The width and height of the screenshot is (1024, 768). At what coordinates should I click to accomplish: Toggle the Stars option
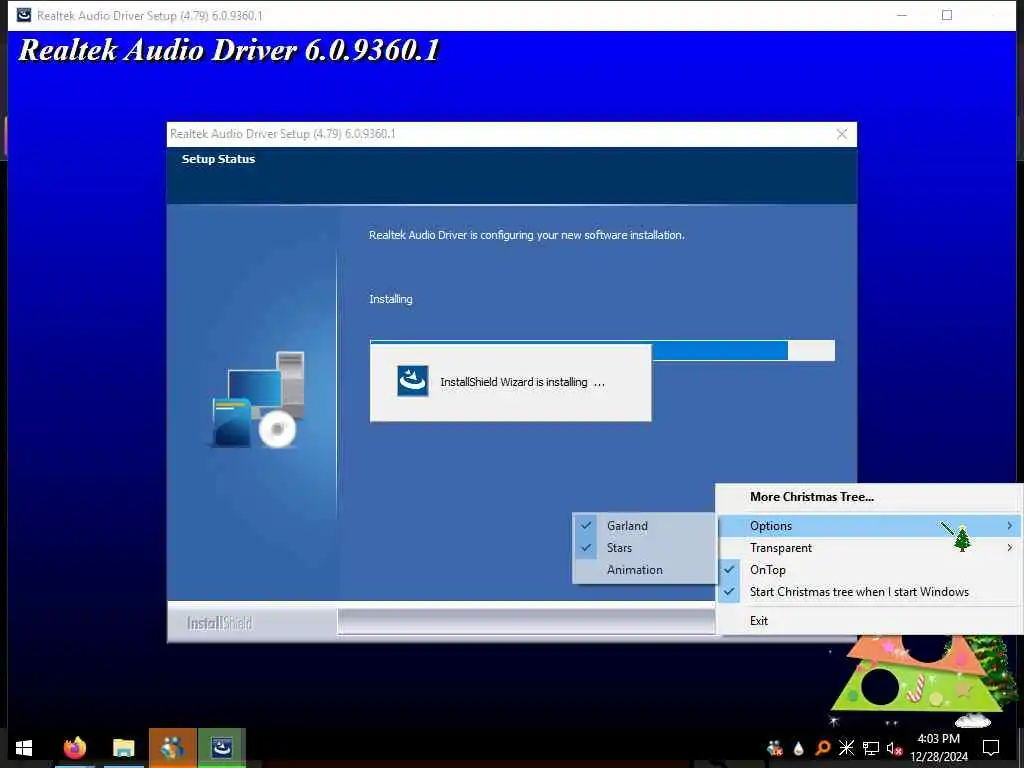[x=645, y=548]
